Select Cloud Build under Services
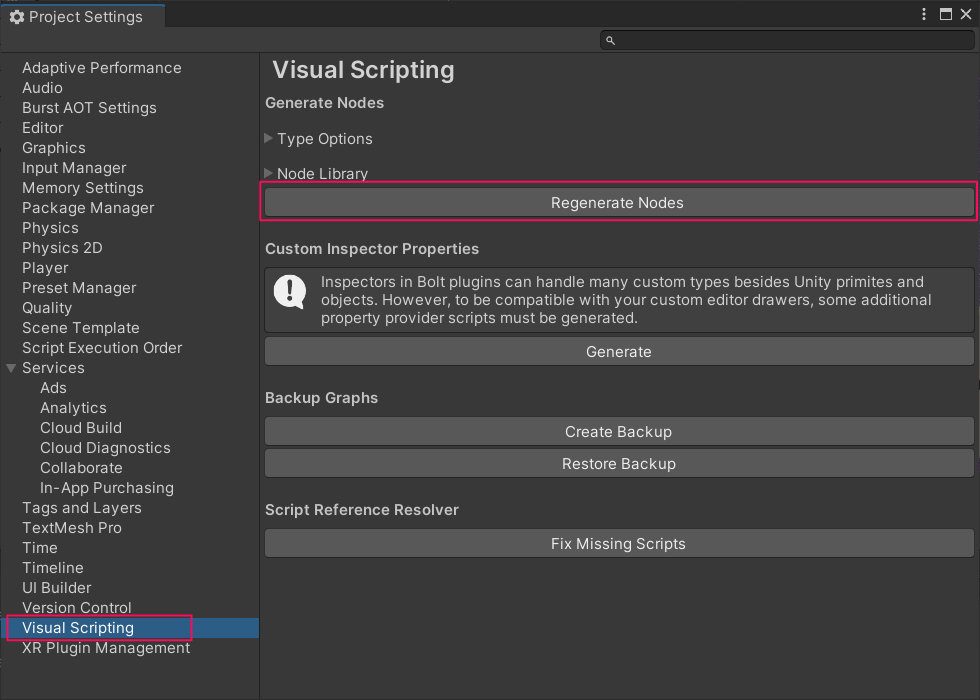Screen dimensions: 980x700 [x=81, y=428]
